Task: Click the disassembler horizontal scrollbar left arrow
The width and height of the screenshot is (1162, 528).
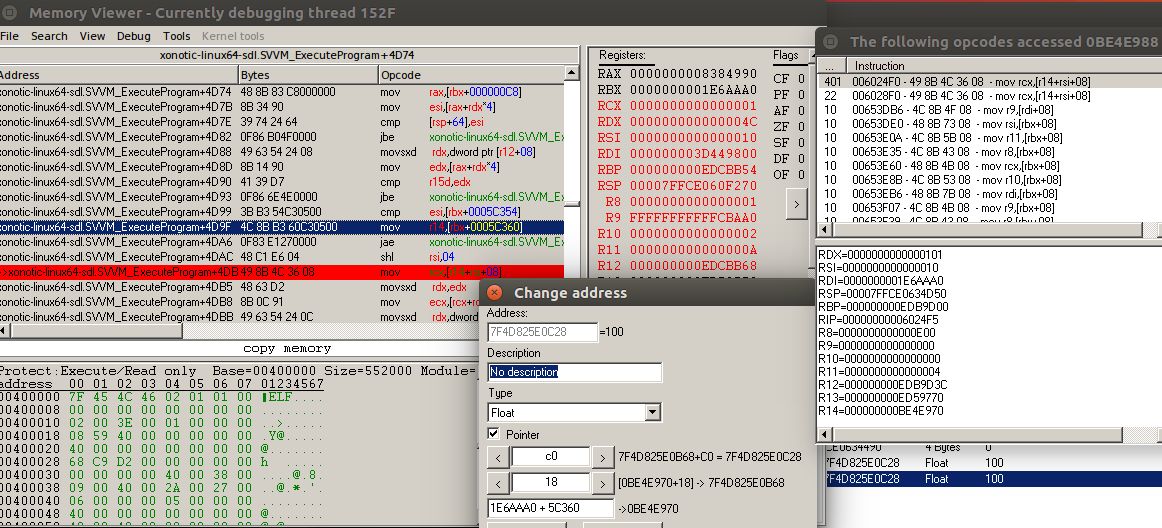Action: pyautogui.click(x=4, y=330)
